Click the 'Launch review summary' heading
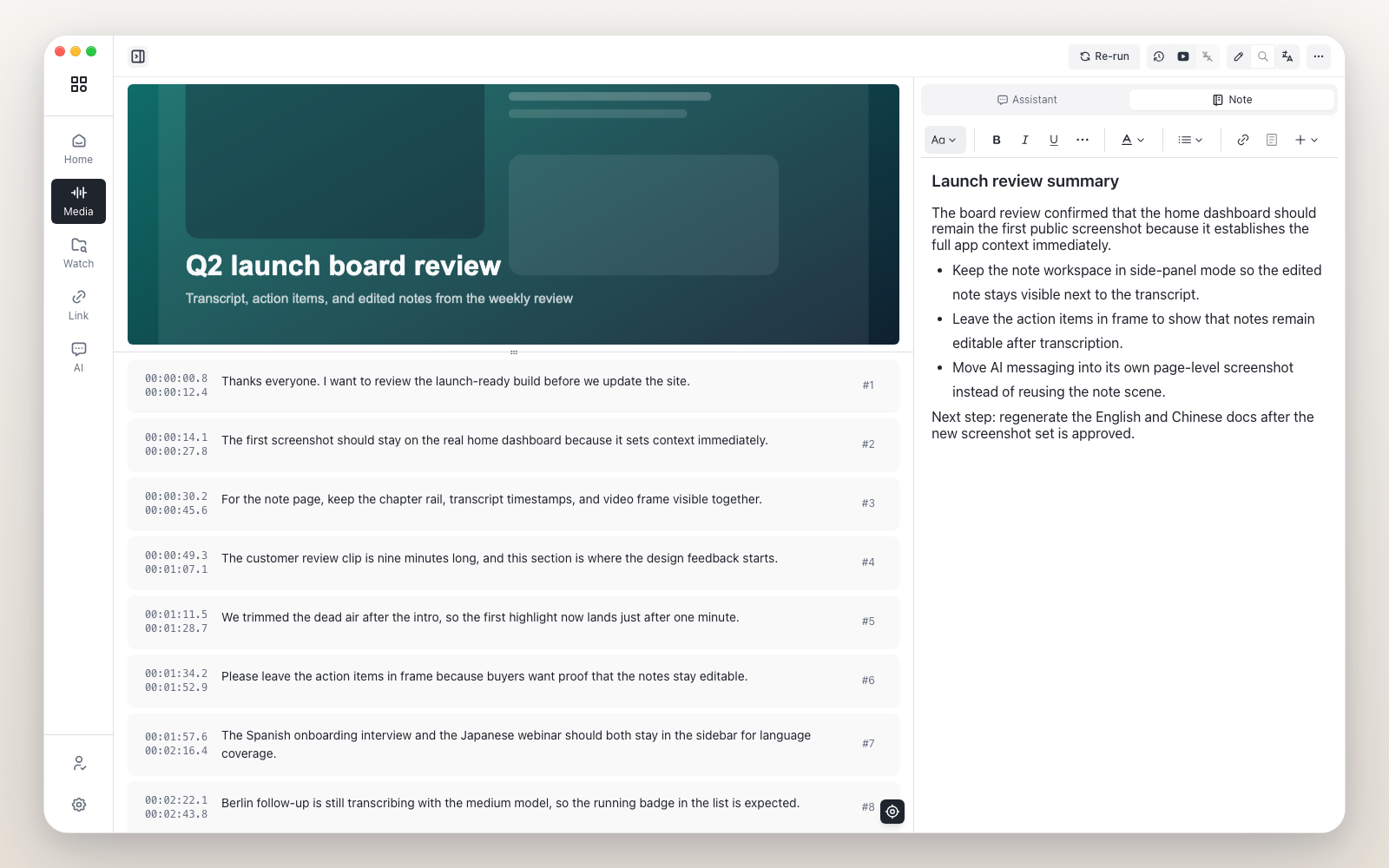This screenshot has width=1389, height=868. click(1025, 181)
